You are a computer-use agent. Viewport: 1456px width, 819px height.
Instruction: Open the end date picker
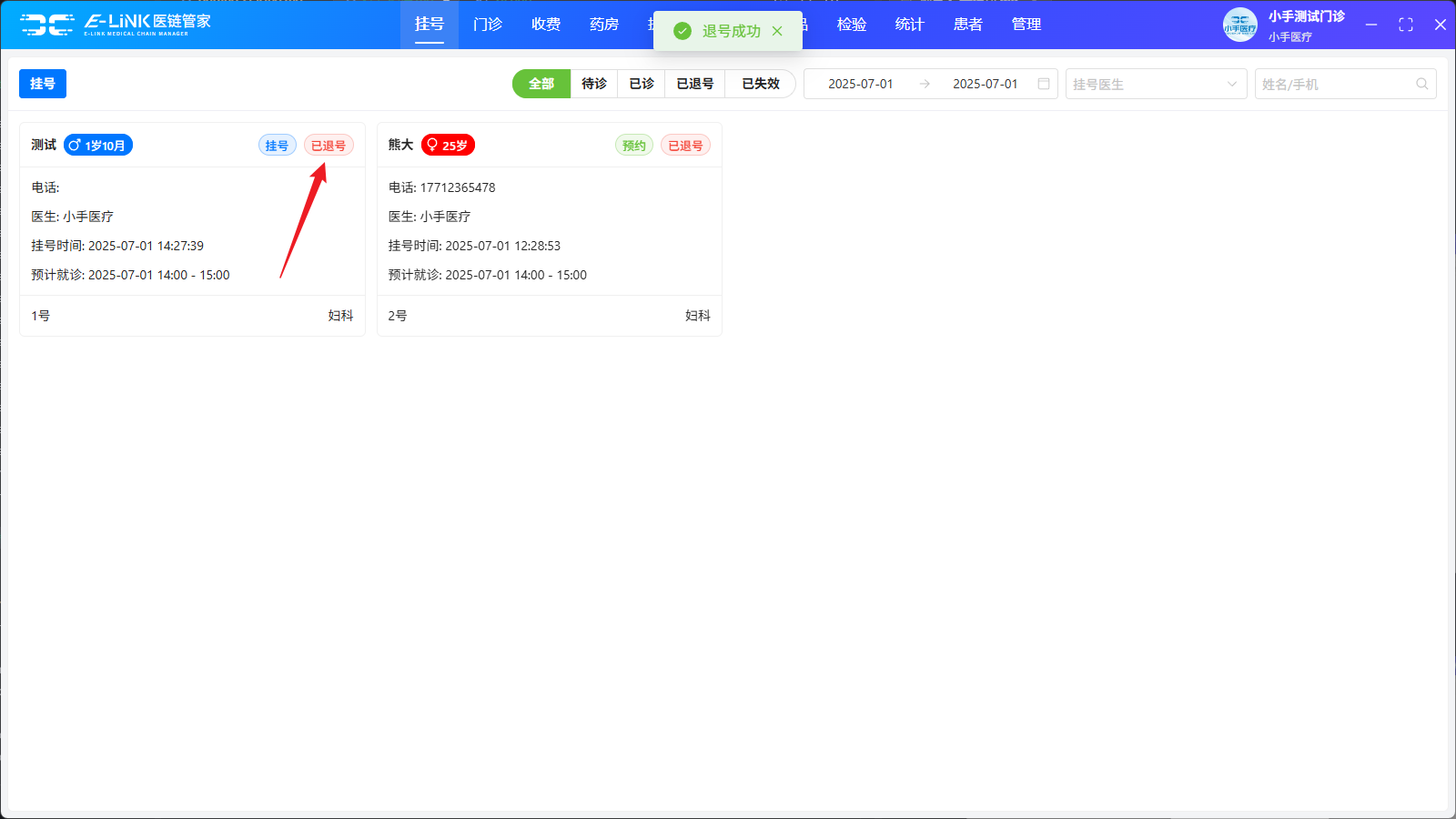click(985, 84)
